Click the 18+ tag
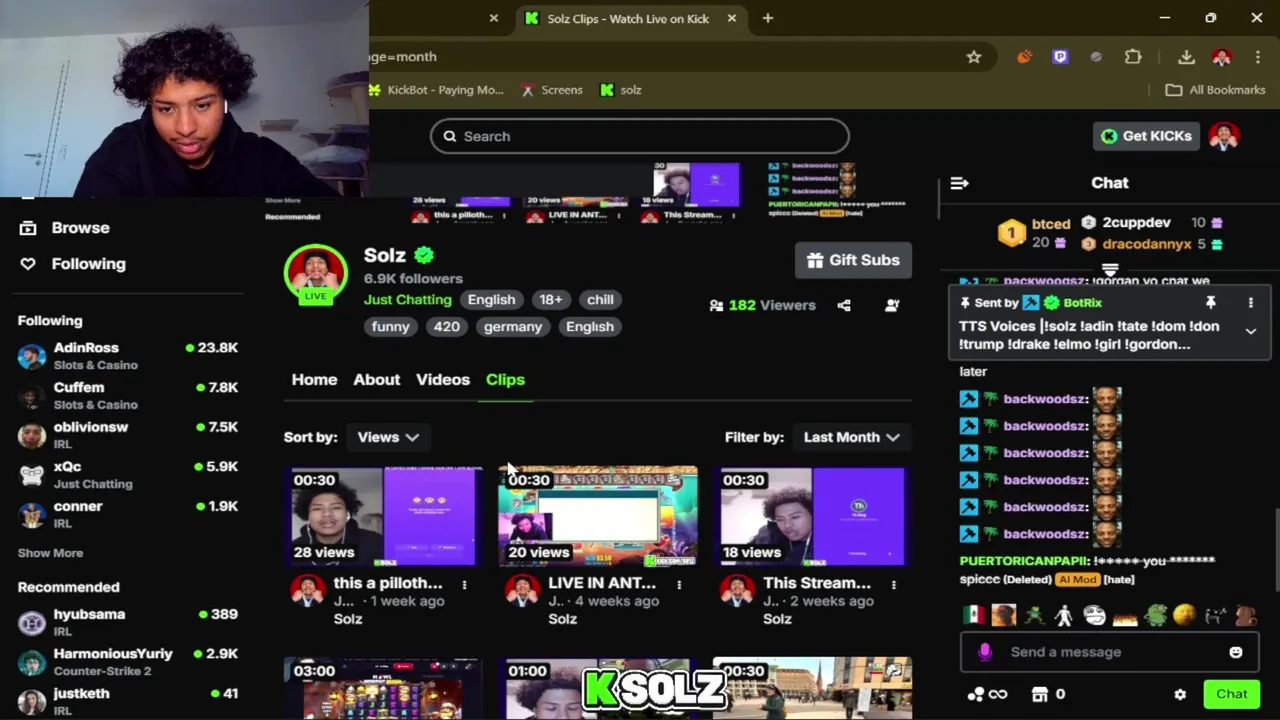 coord(551,300)
